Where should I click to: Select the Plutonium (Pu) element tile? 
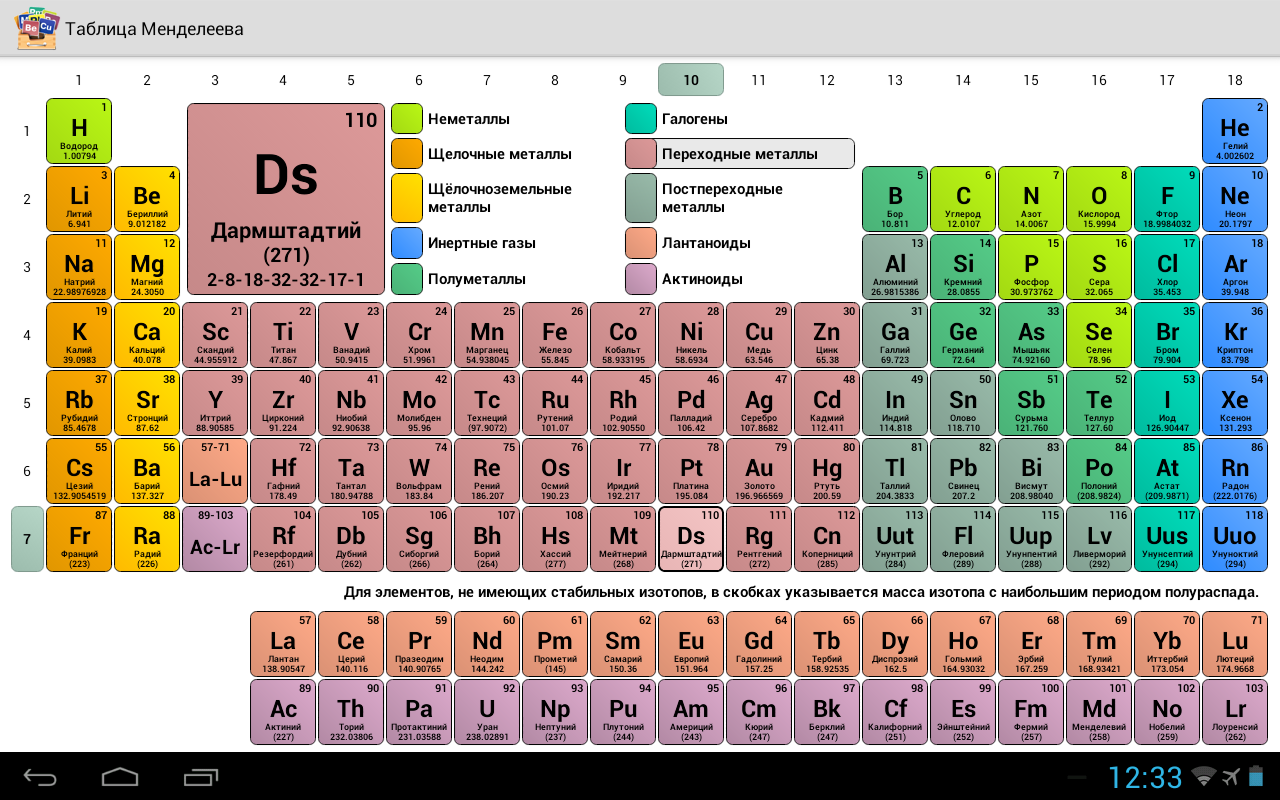click(623, 712)
